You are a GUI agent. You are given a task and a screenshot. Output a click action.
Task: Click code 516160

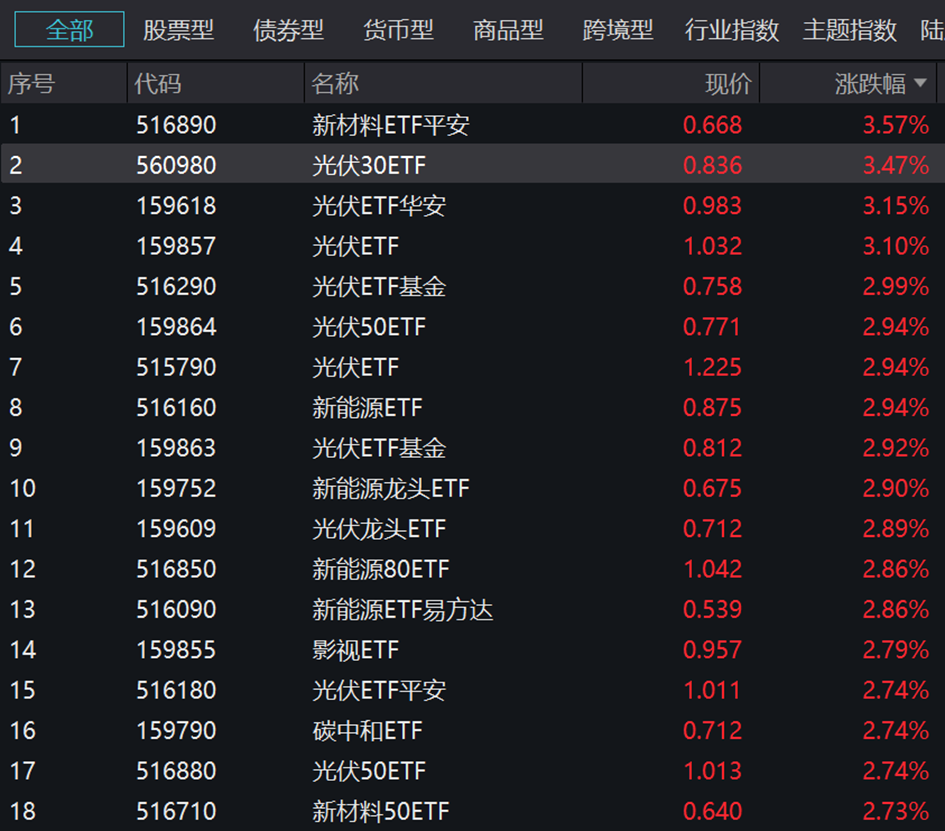point(176,408)
